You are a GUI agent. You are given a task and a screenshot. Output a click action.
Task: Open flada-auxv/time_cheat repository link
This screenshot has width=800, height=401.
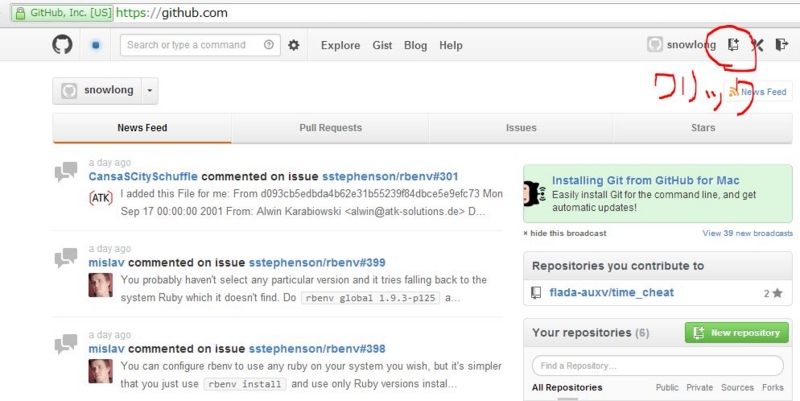tap(611, 292)
